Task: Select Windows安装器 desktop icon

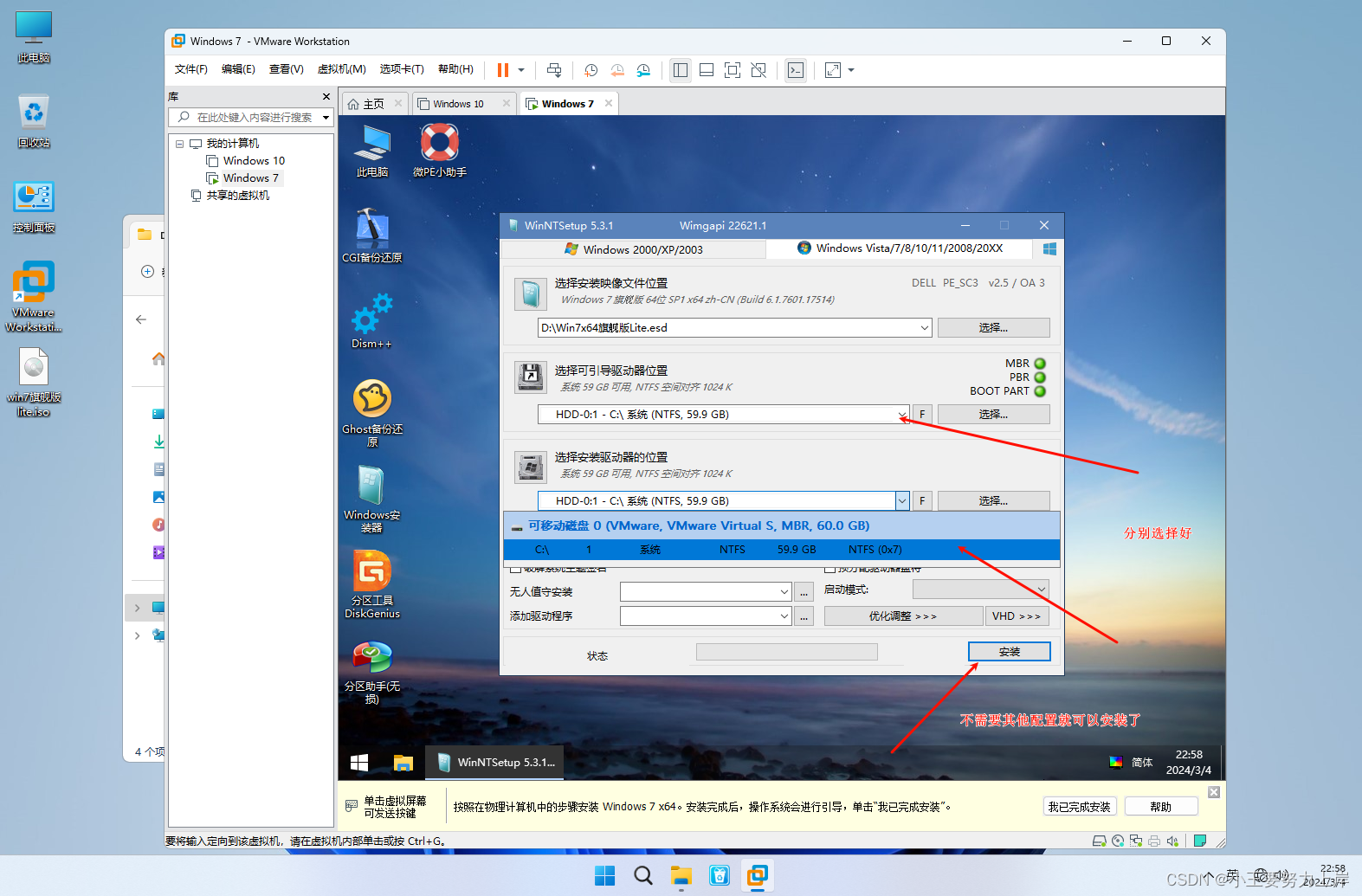Action: [x=372, y=499]
